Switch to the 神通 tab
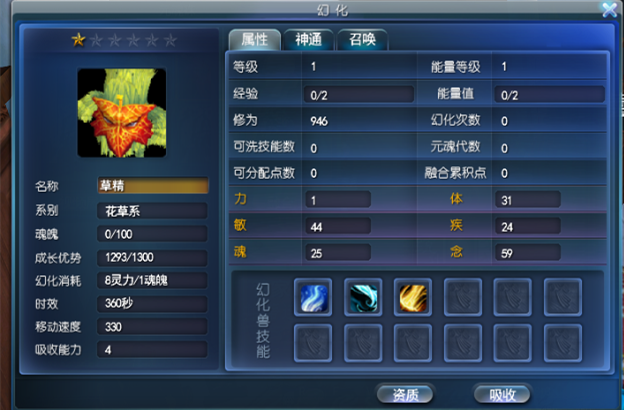The height and width of the screenshot is (410, 624). [308, 40]
